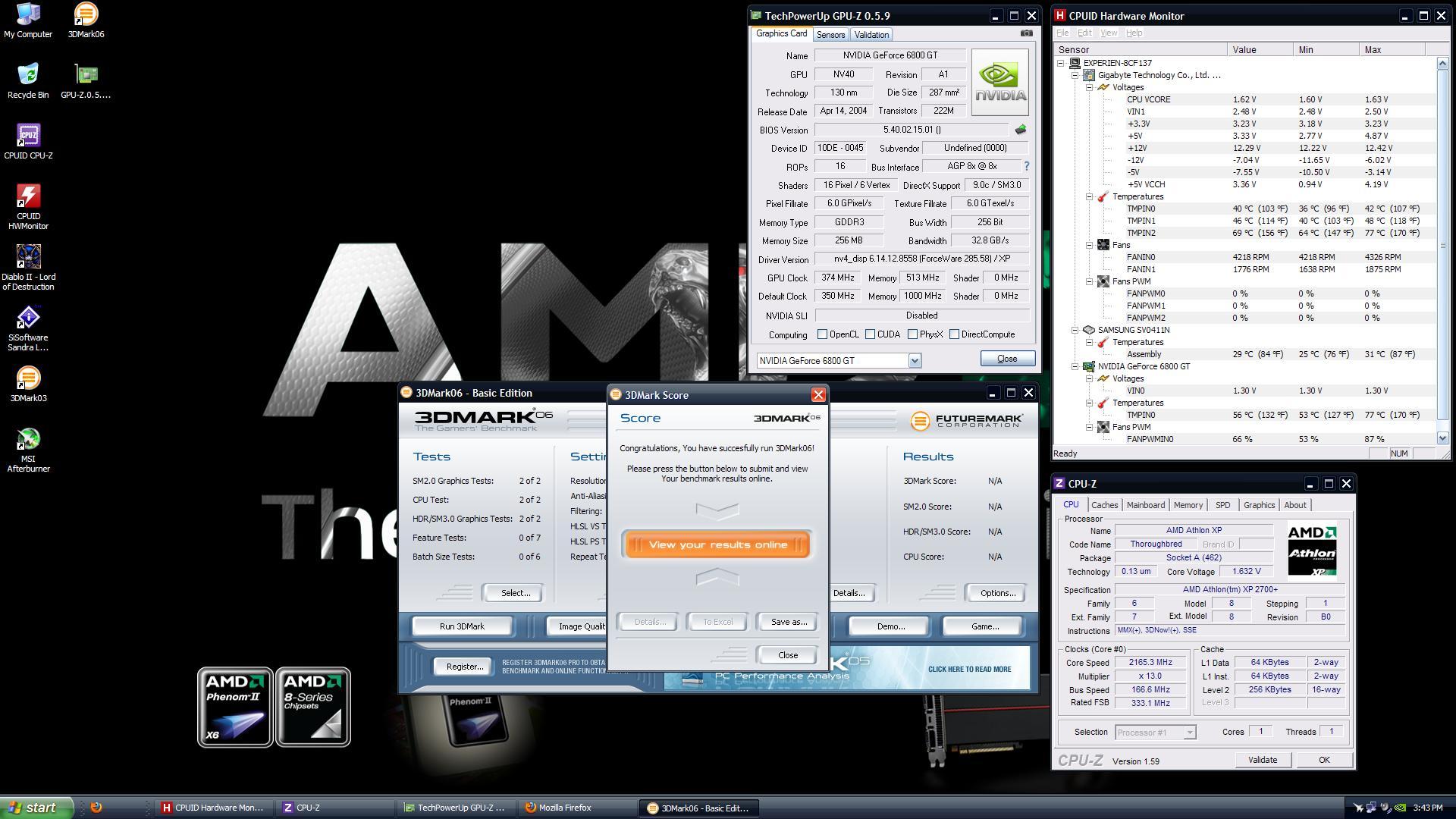Image resolution: width=1456 pixels, height=819 pixels.
Task: Open CPUID CPU-Z desktop shortcut
Action: pos(28,142)
